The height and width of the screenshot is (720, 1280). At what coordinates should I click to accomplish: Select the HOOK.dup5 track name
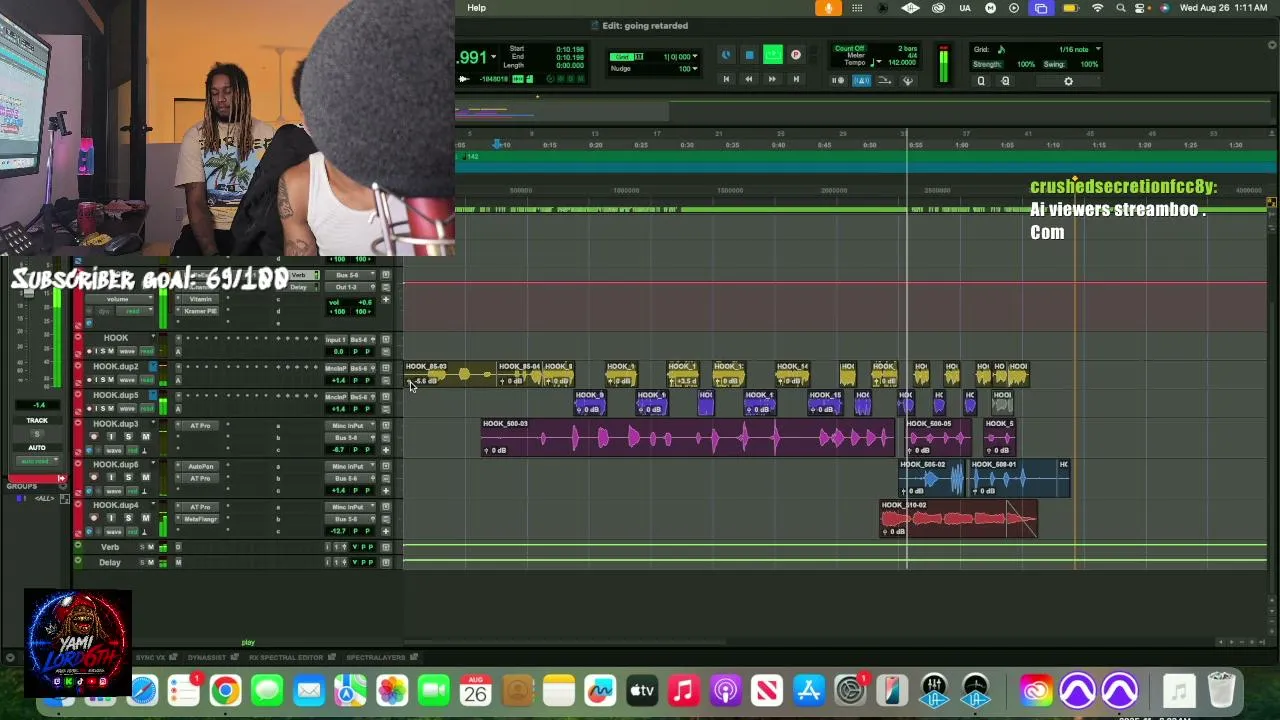pos(116,395)
